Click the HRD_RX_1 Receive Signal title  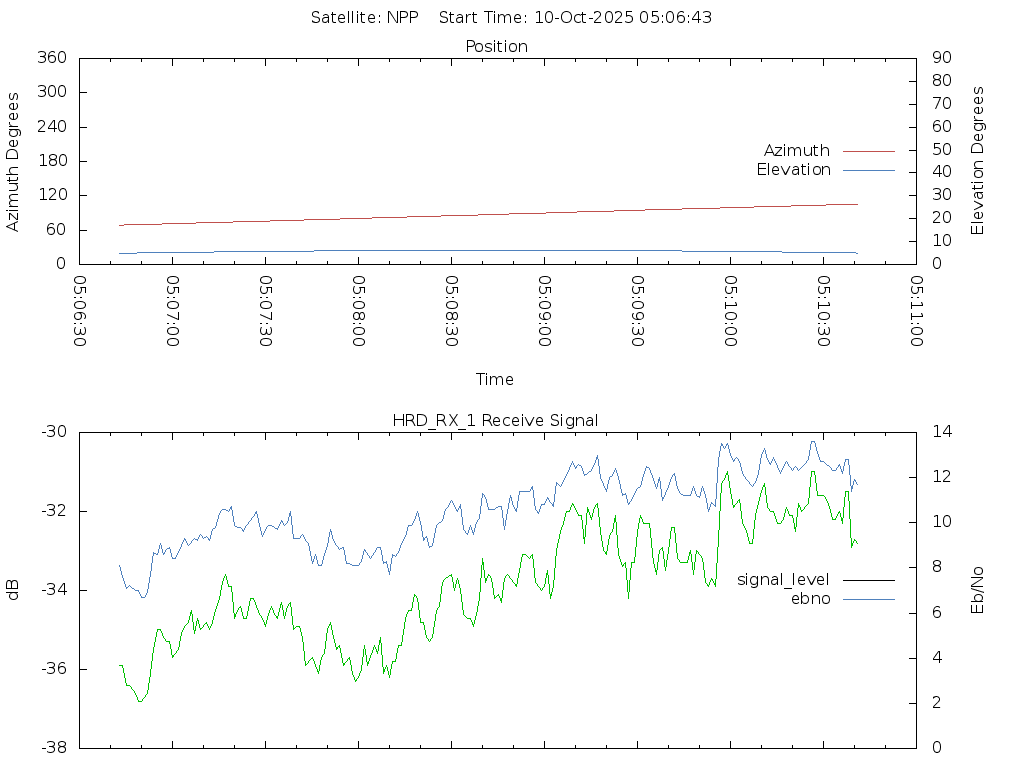tap(495, 420)
